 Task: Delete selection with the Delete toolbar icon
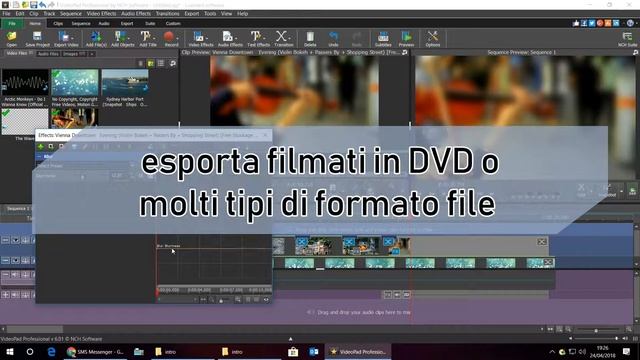coord(310,39)
